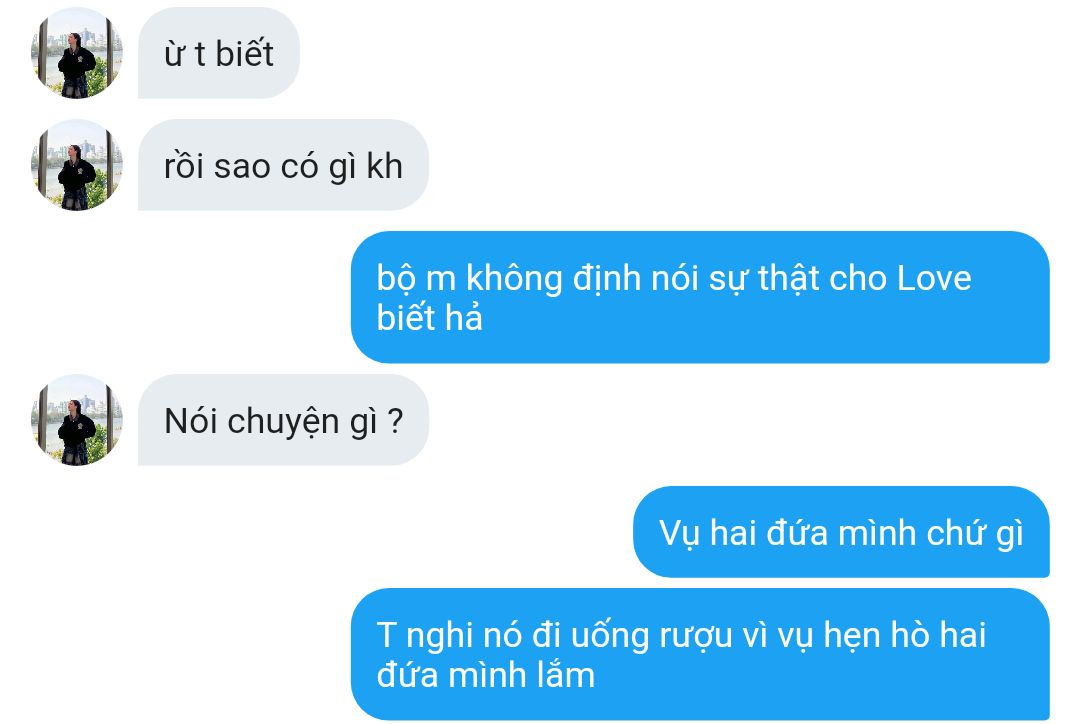Click the text "biết hả" on the second line
Screen dimensions: 1080x724
(429, 318)
